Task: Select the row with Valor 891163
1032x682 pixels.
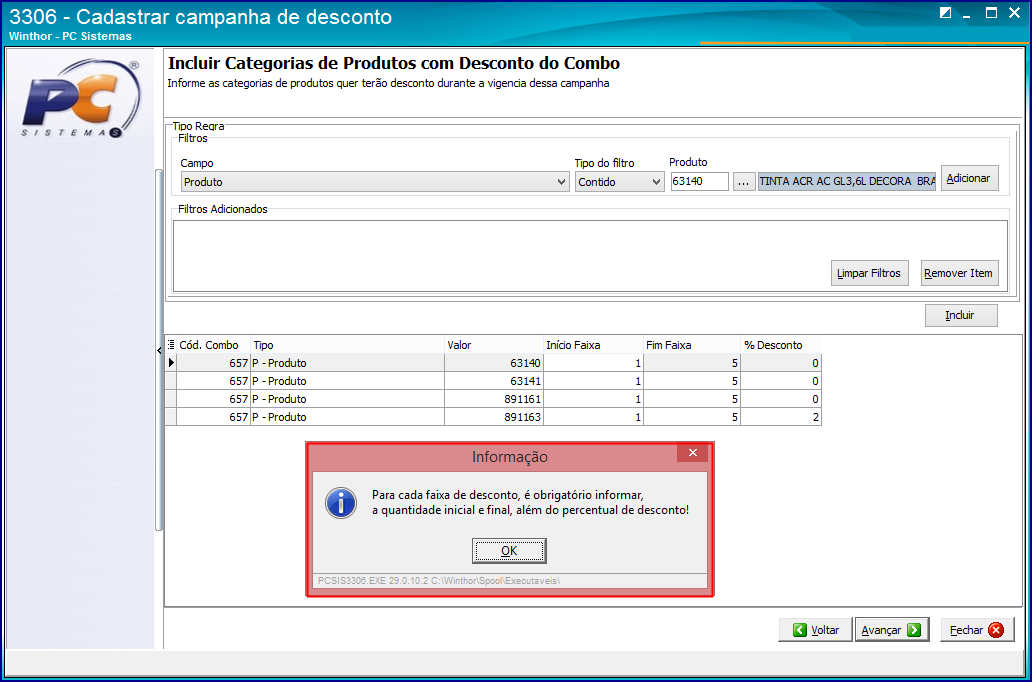Action: 493,417
